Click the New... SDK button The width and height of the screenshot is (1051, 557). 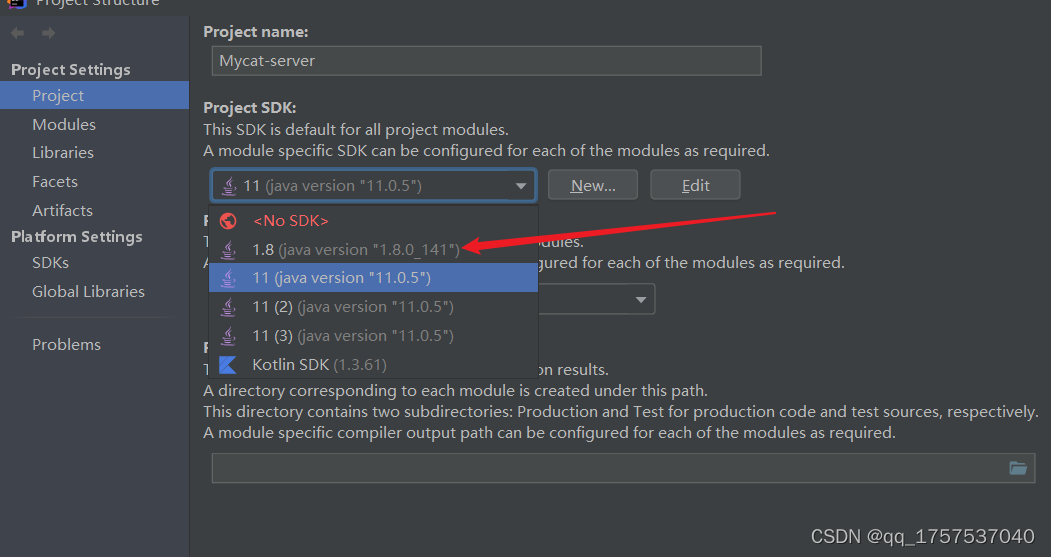coord(593,185)
